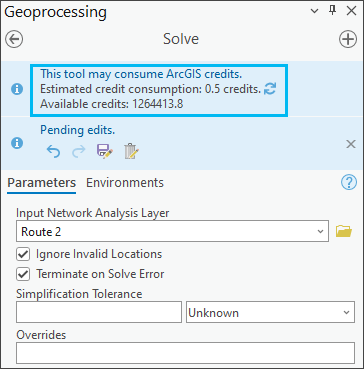The width and height of the screenshot is (364, 369).
Task: Browse for a network analysis layer
Action: coord(344,231)
